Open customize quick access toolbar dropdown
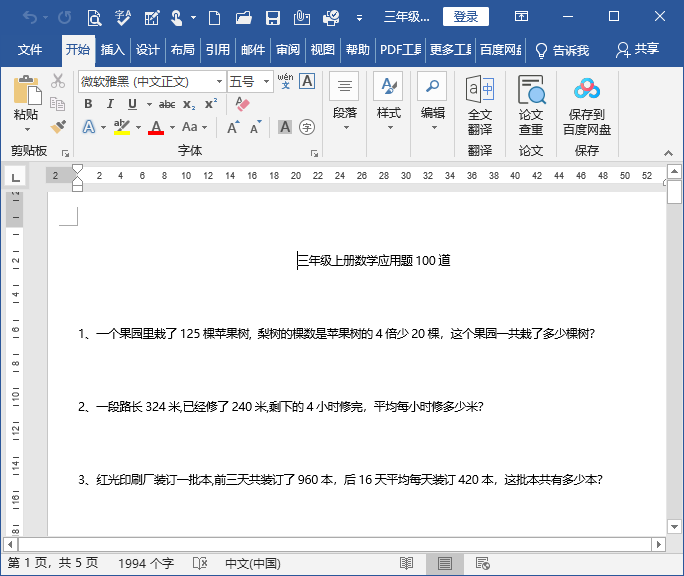The height and width of the screenshot is (576, 684). (x=359, y=18)
